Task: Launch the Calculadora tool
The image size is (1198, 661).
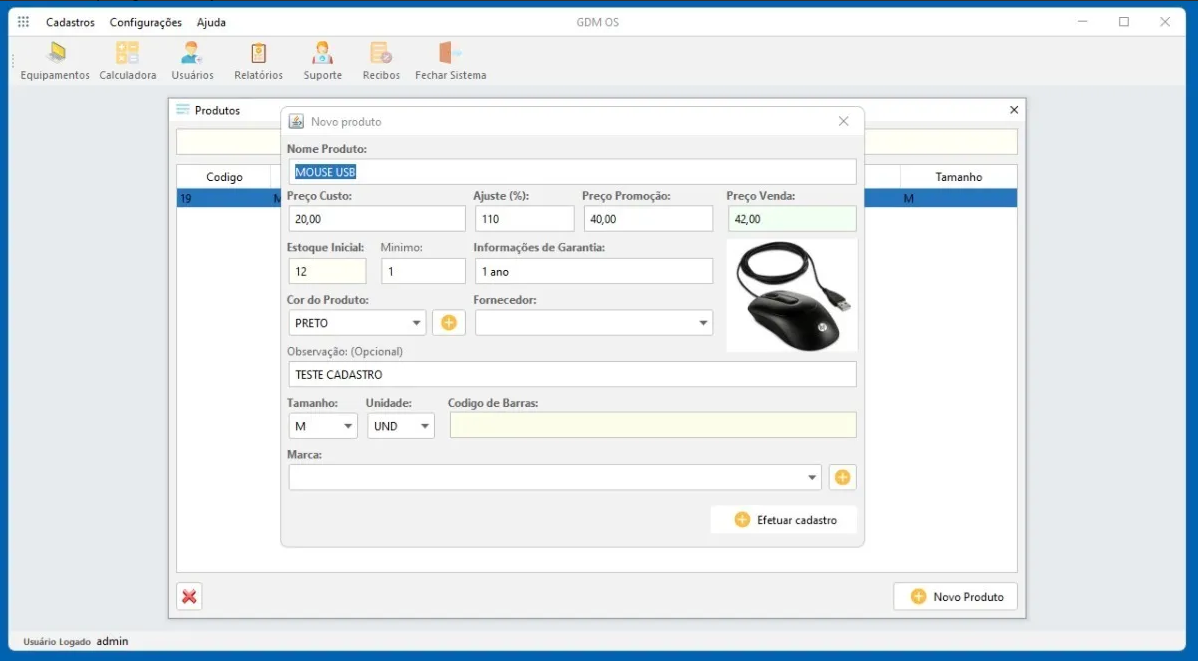Action: click(x=127, y=61)
